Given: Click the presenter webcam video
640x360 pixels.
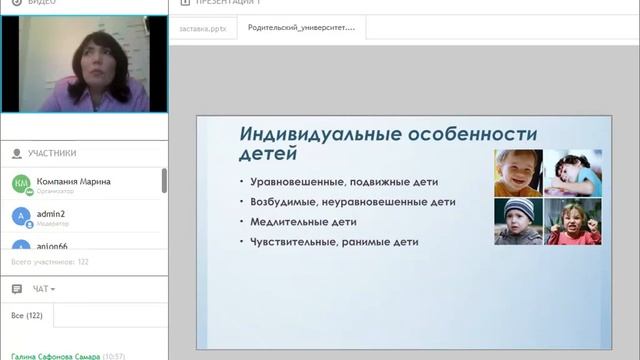Looking at the screenshot, I should click(84, 64).
